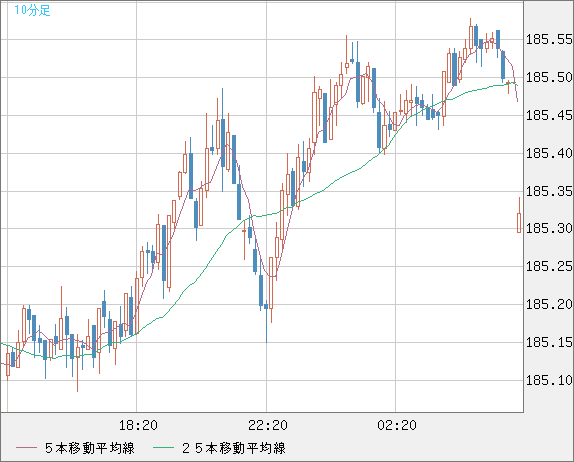Click the purple 5-bar moving average legend line
The width and height of the screenshot is (574, 462).
click(26, 448)
